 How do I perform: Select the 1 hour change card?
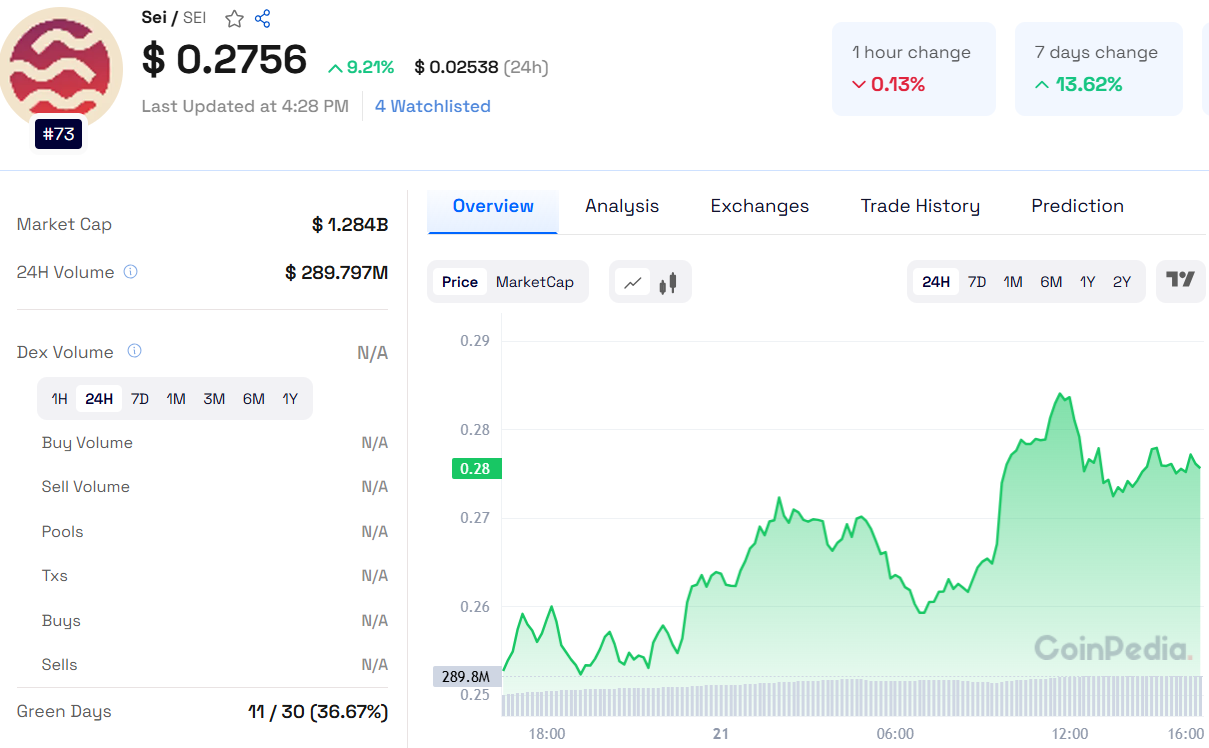coord(914,69)
